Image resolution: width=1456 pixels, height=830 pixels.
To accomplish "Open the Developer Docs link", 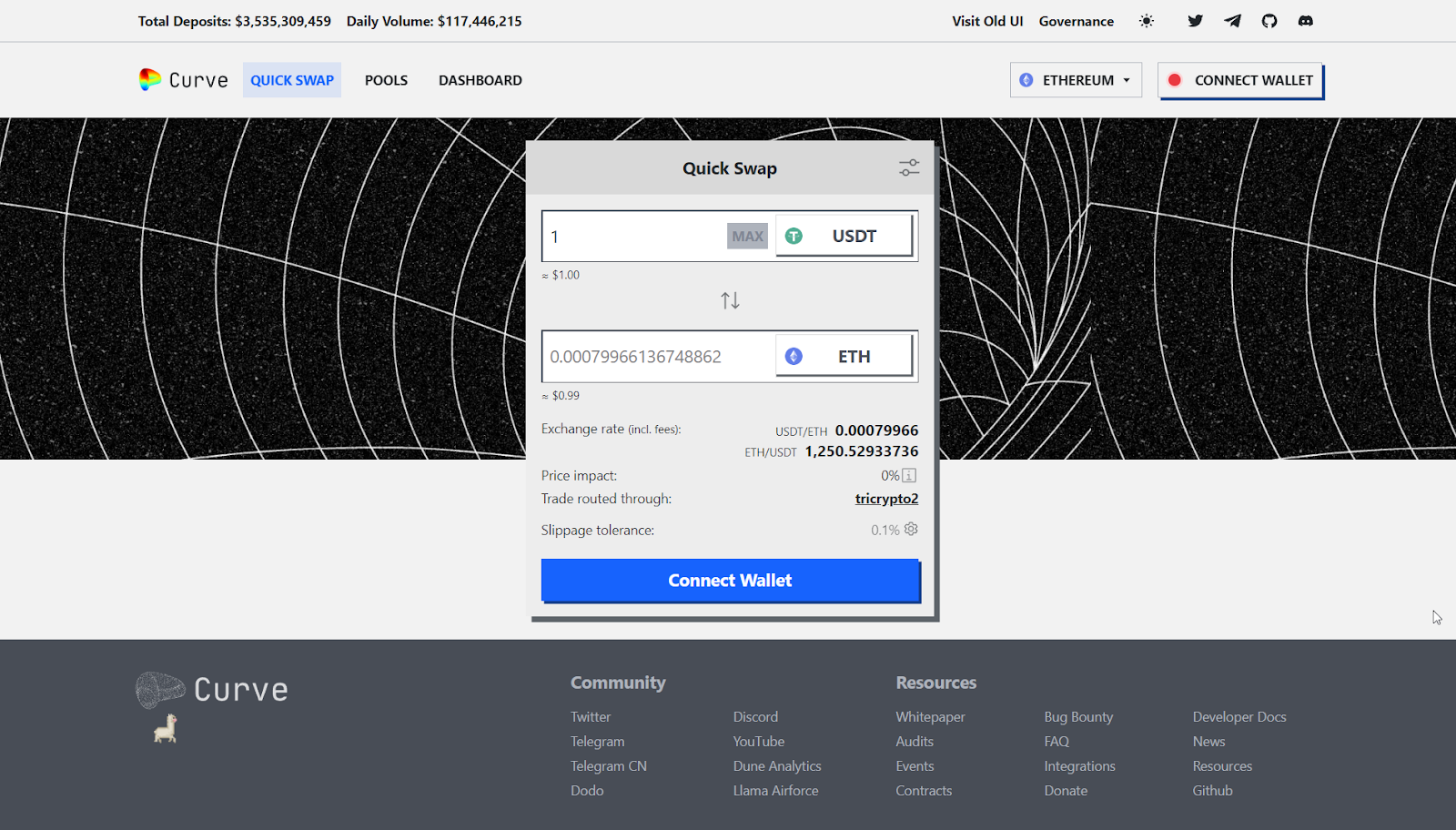I will (x=1239, y=717).
